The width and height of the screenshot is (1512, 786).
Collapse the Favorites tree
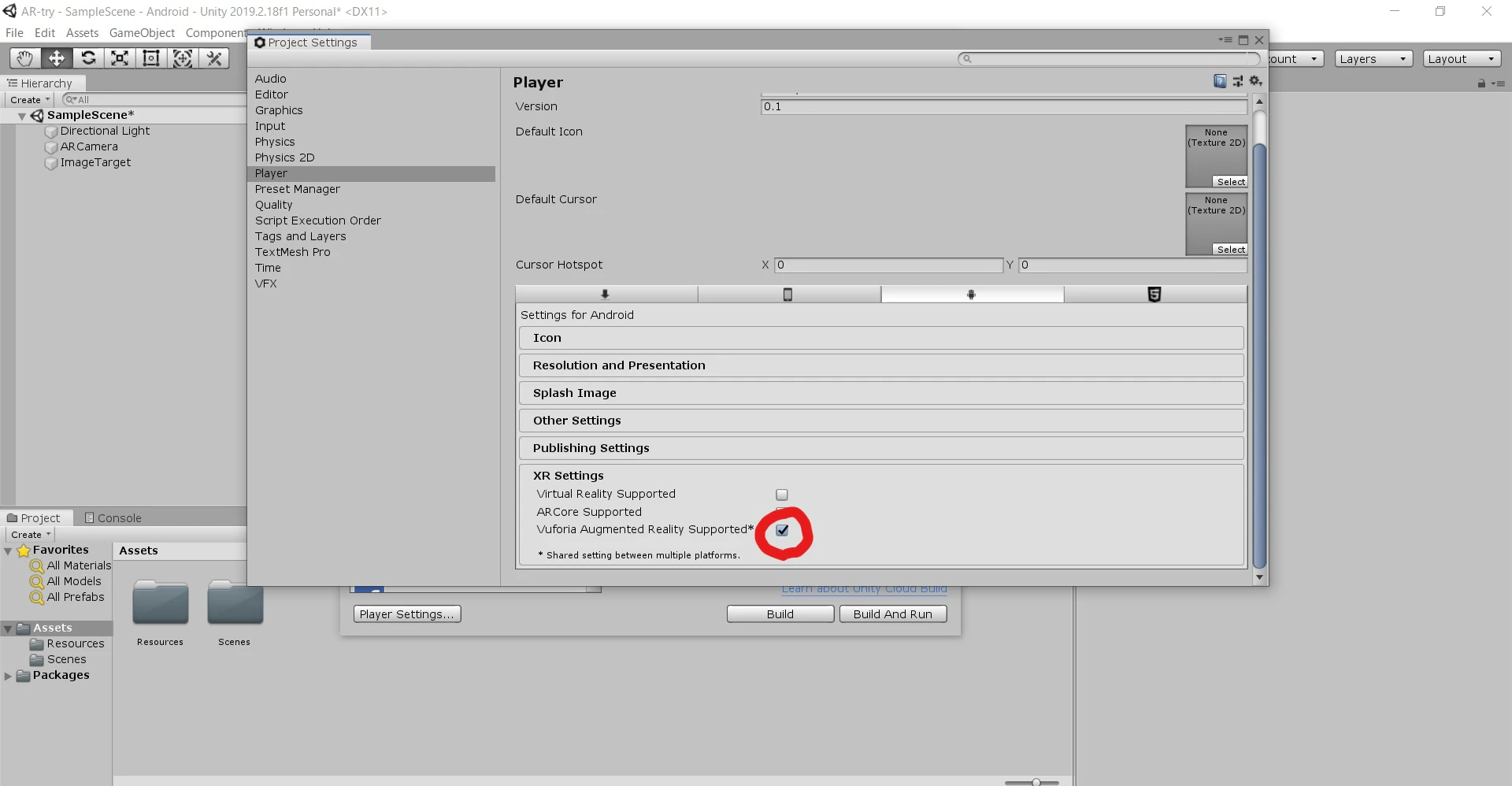[x=8, y=551]
